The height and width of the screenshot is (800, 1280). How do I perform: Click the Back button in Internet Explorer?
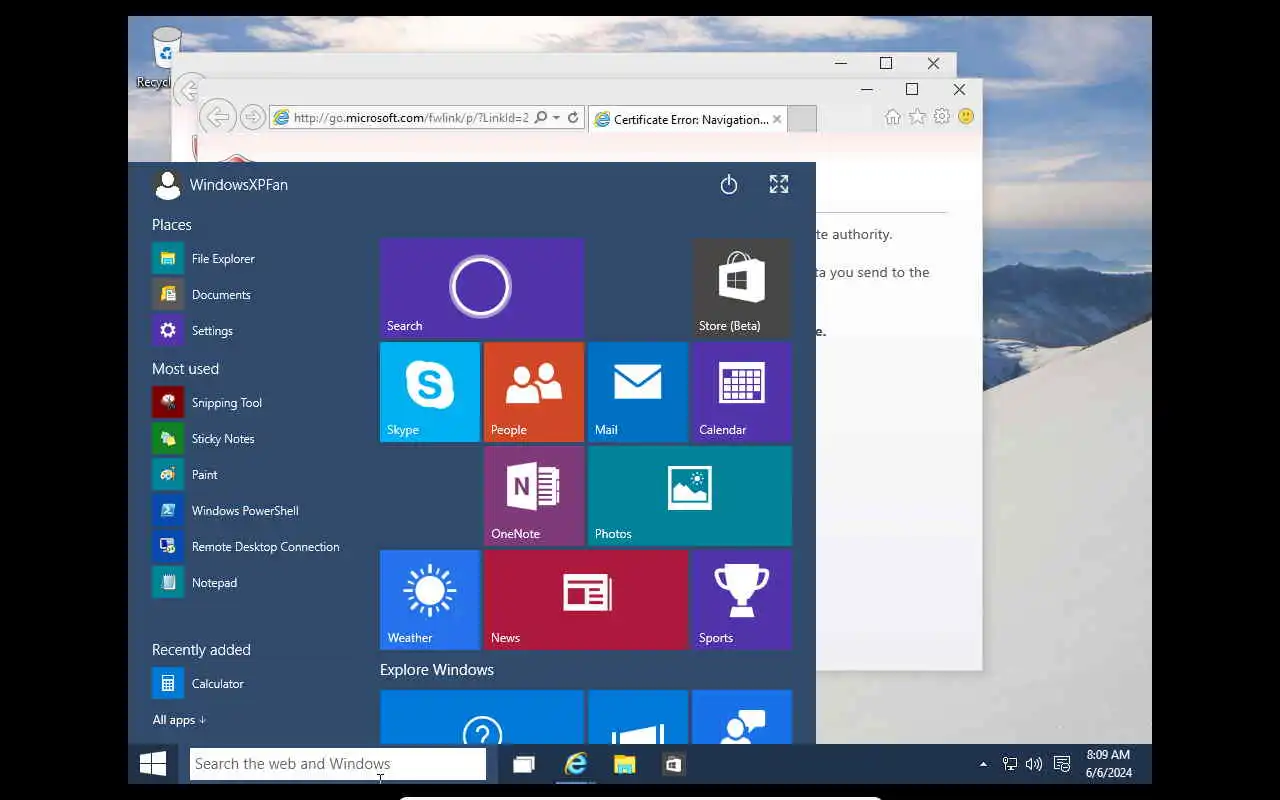[x=217, y=117]
